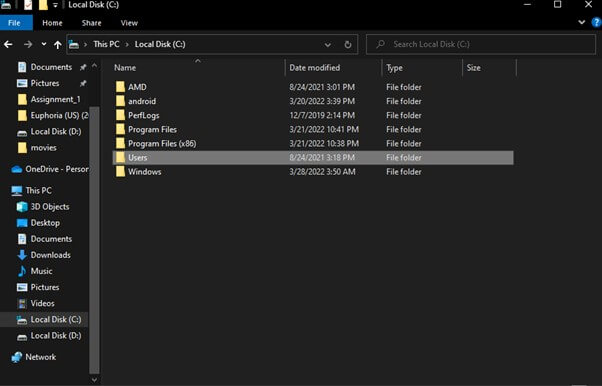Viewport: 602px width, 386px height.
Task: Go forward with the right arrow
Action: click(28, 45)
